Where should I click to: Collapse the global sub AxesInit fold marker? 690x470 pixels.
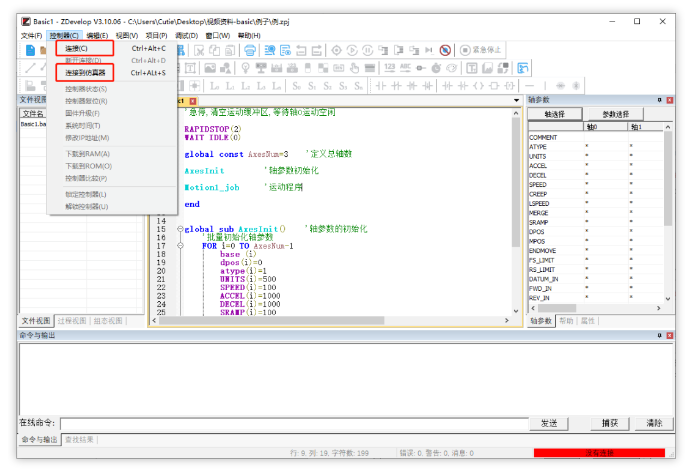click(180, 229)
